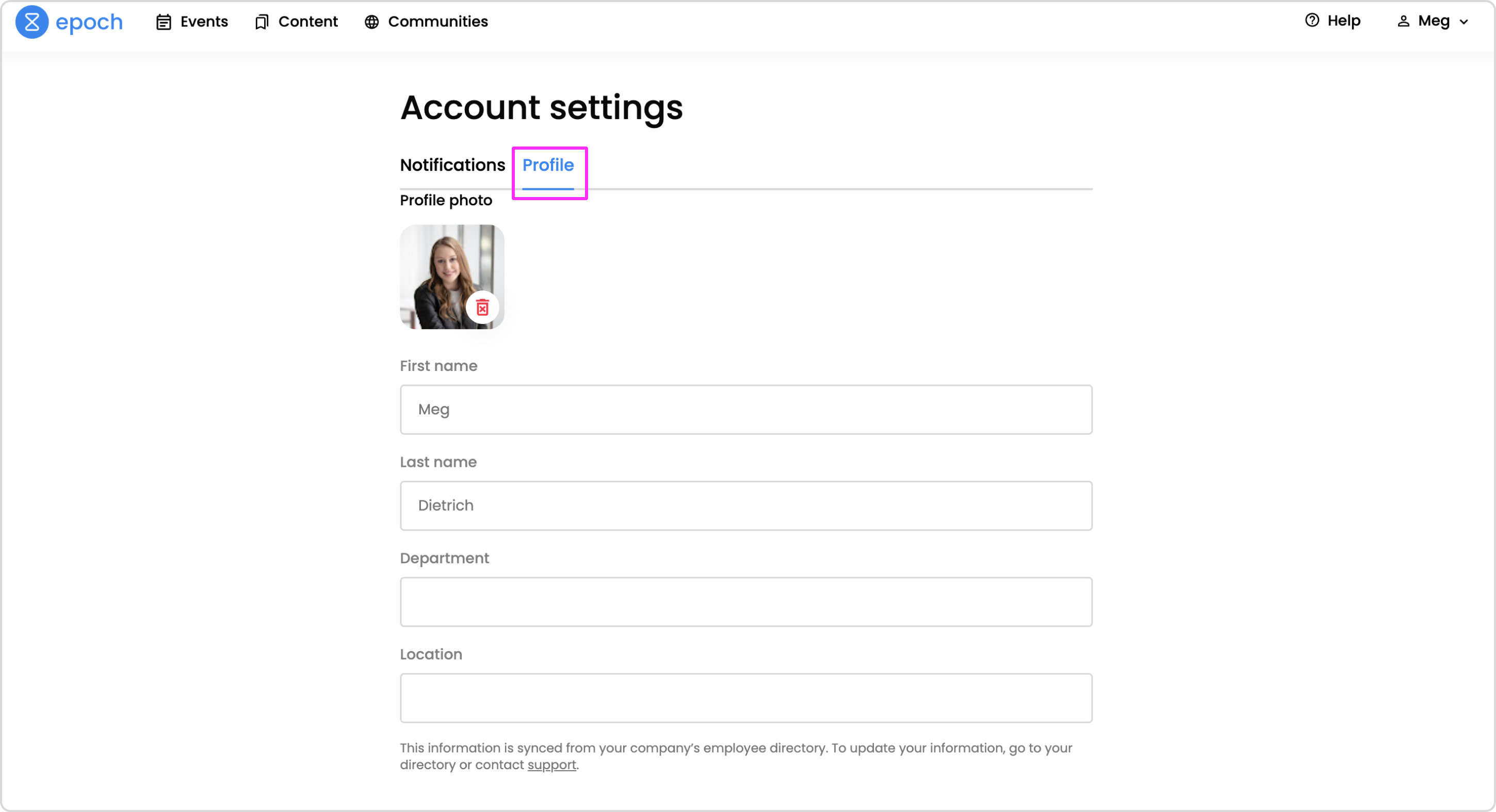1496x812 pixels.
Task: Click the synced from employee directory notice
Action: click(736, 756)
